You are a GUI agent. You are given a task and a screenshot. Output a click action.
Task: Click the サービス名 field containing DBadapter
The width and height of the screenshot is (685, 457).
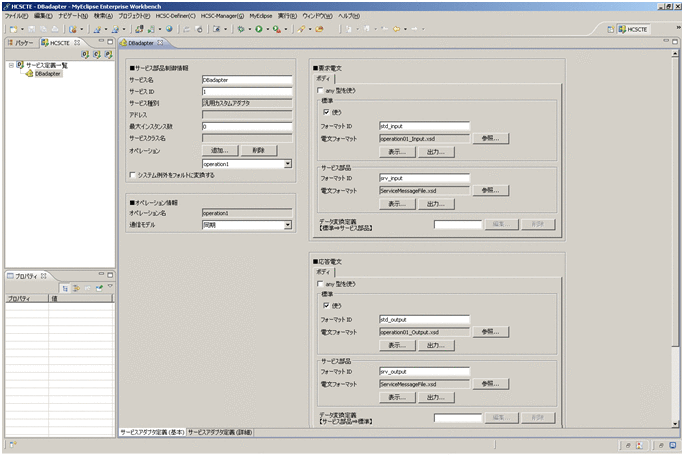(x=245, y=78)
